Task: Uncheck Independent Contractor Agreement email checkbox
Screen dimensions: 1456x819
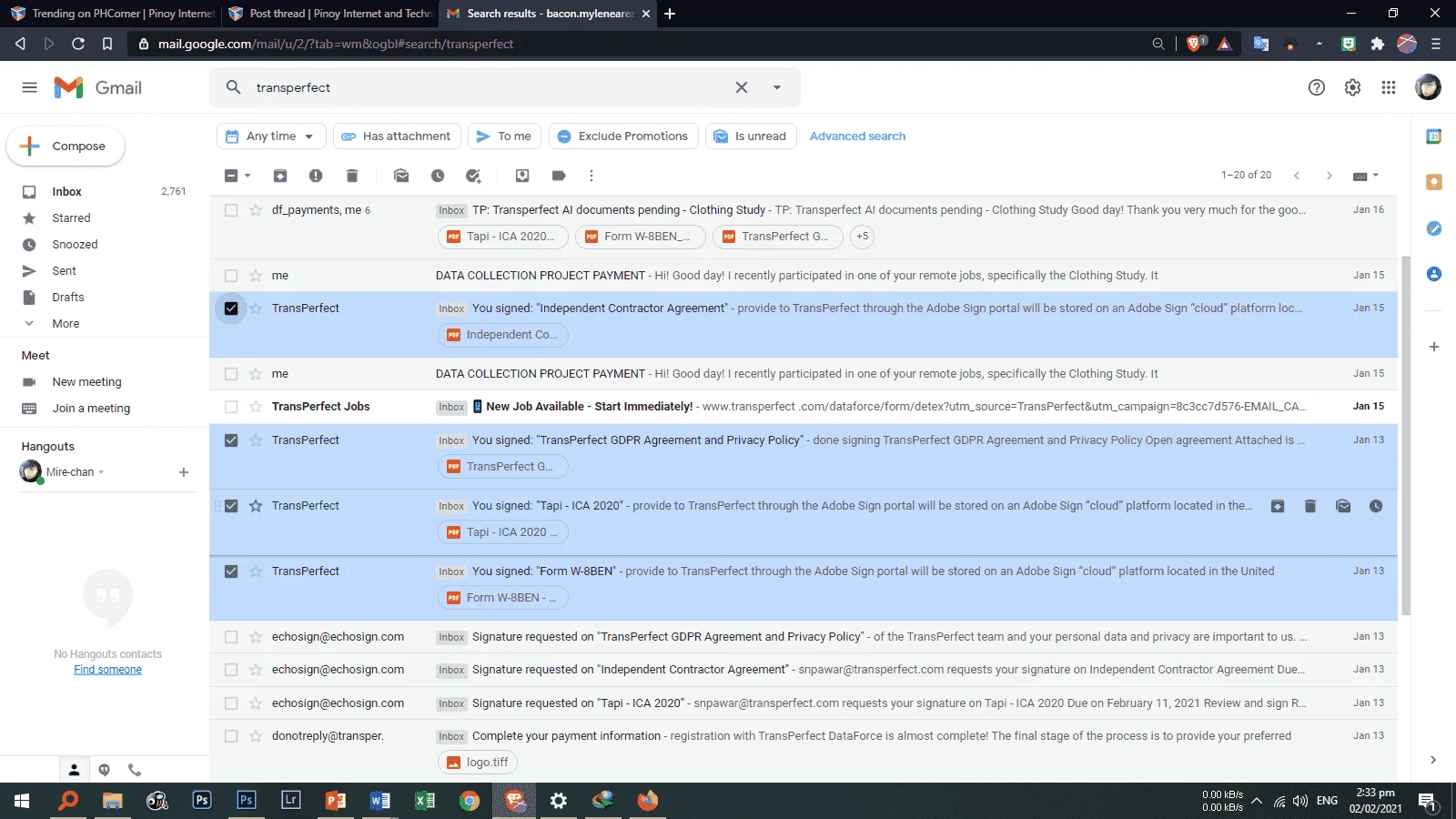Action: point(231,308)
